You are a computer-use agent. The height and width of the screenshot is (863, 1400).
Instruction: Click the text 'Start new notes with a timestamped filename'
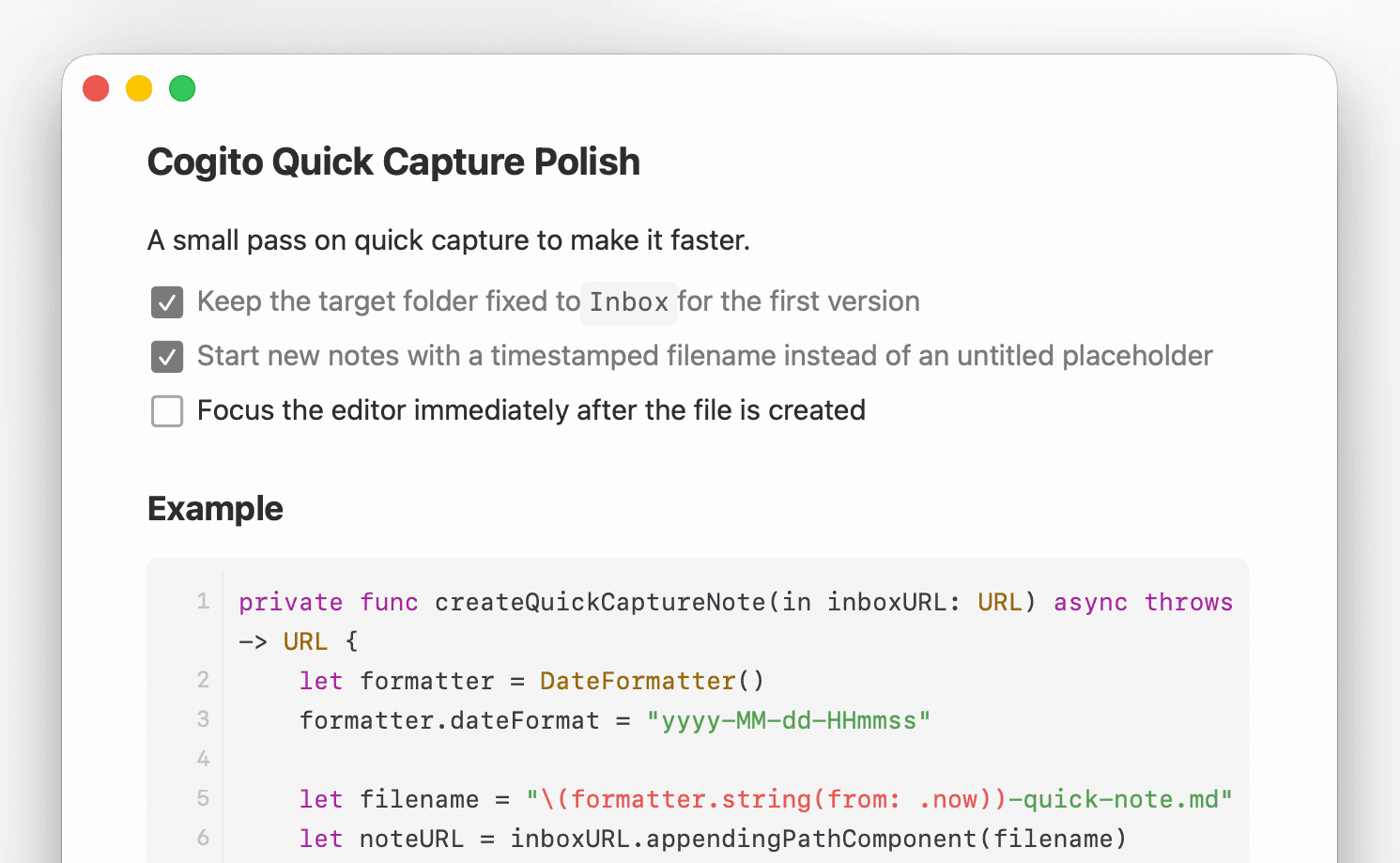click(486, 356)
